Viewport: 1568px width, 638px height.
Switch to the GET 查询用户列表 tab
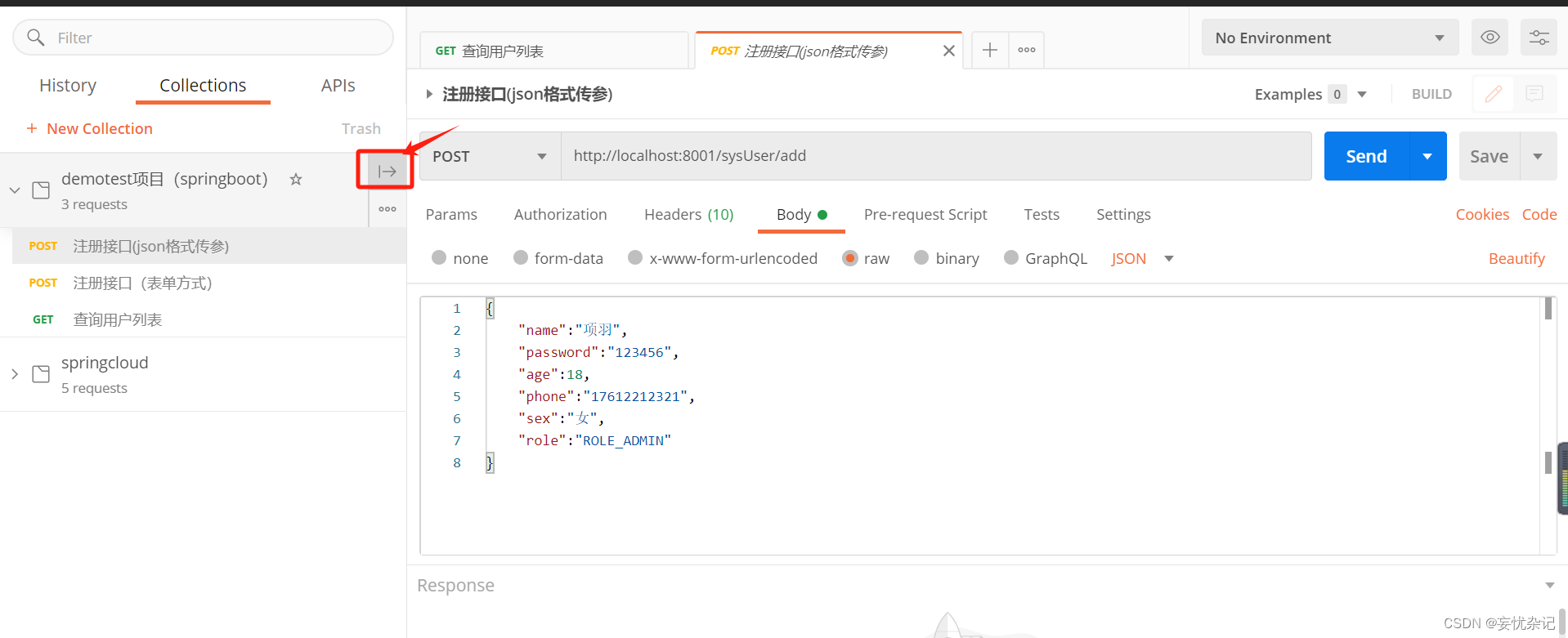(554, 51)
